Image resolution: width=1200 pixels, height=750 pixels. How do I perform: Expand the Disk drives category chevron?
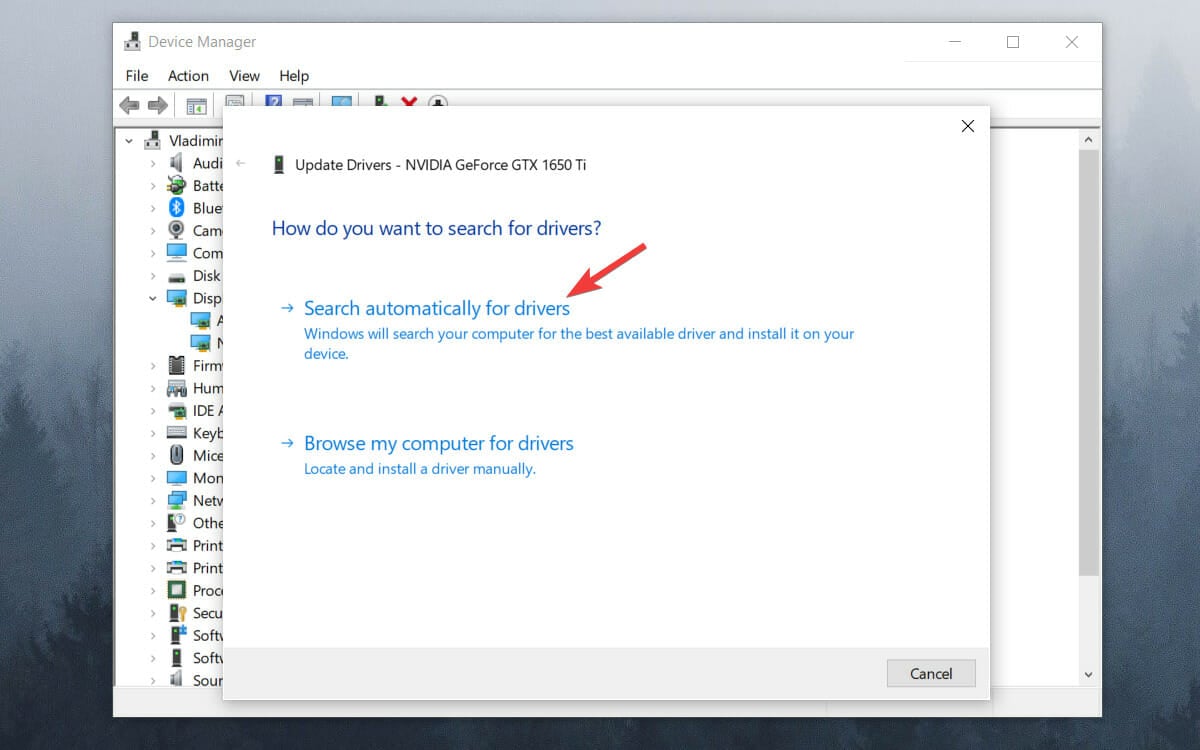tap(153, 276)
